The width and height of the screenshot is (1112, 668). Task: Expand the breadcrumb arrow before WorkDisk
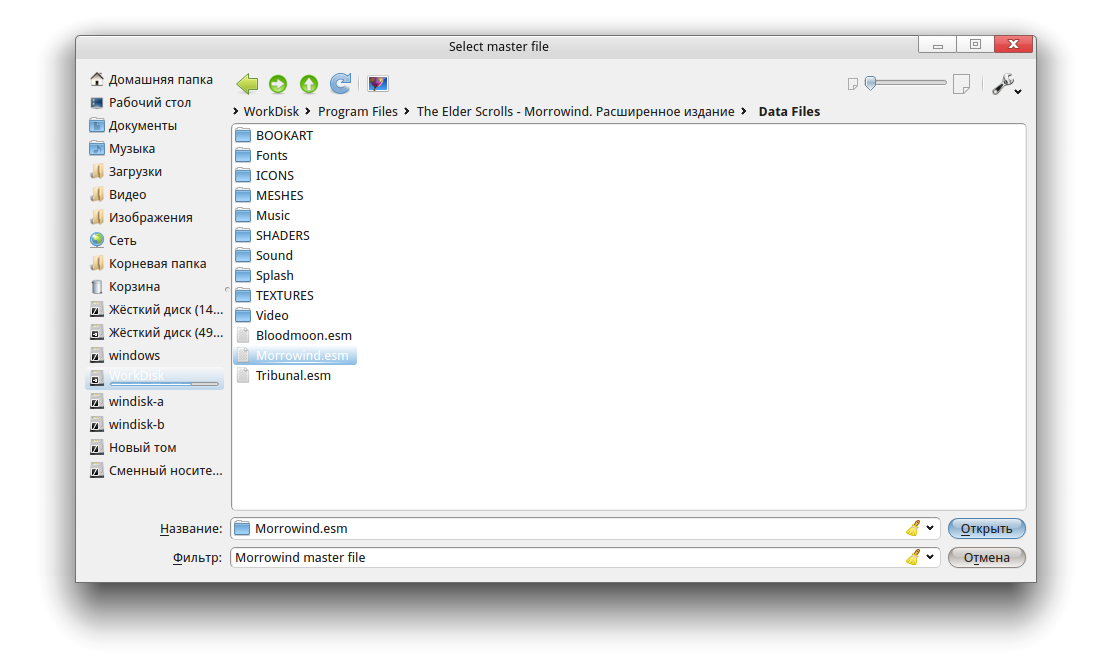tap(236, 111)
